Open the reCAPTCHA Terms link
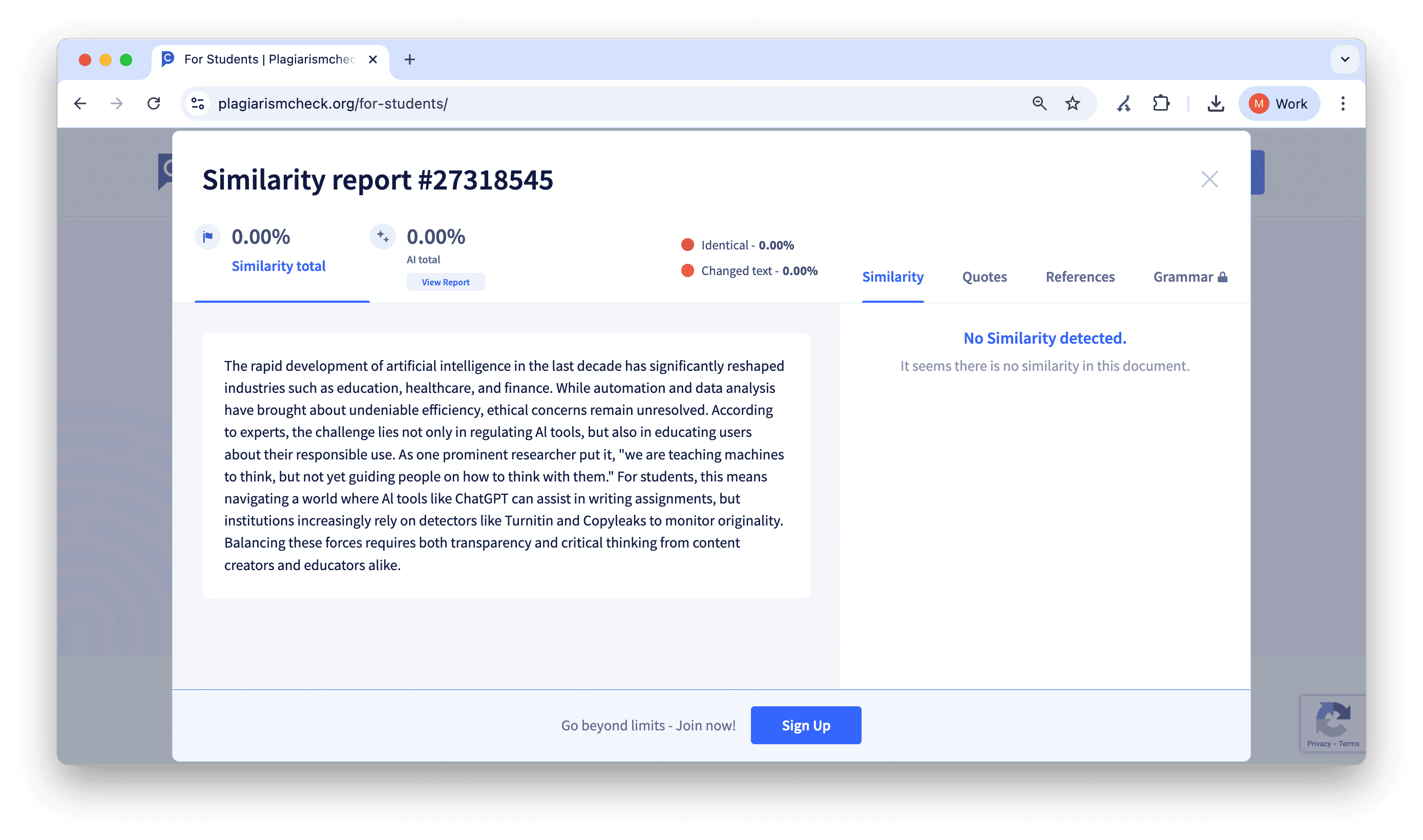This screenshot has width=1423, height=840. click(x=1349, y=744)
